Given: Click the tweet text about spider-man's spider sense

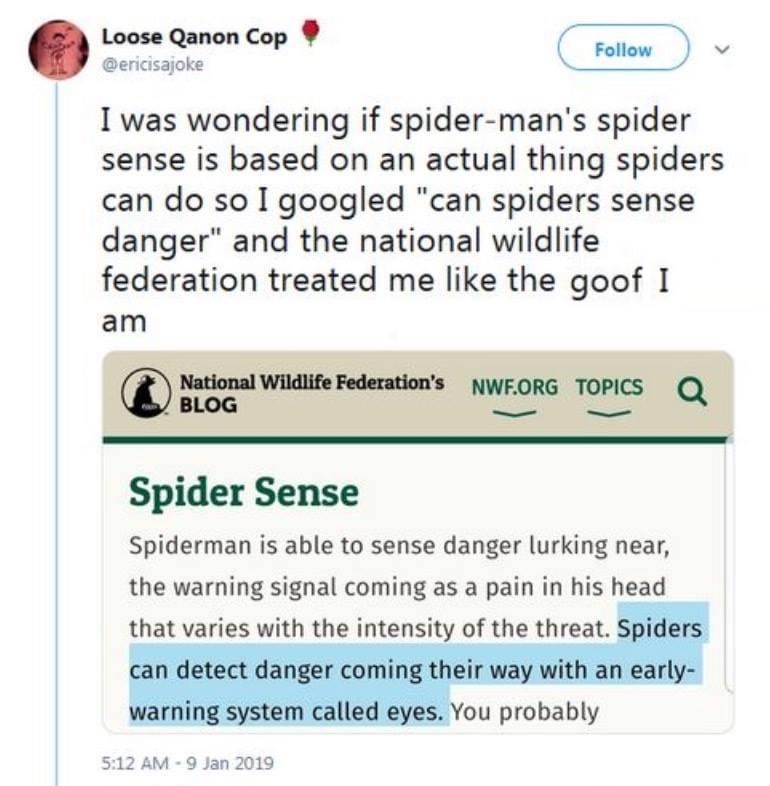Looking at the screenshot, I should (400, 215).
